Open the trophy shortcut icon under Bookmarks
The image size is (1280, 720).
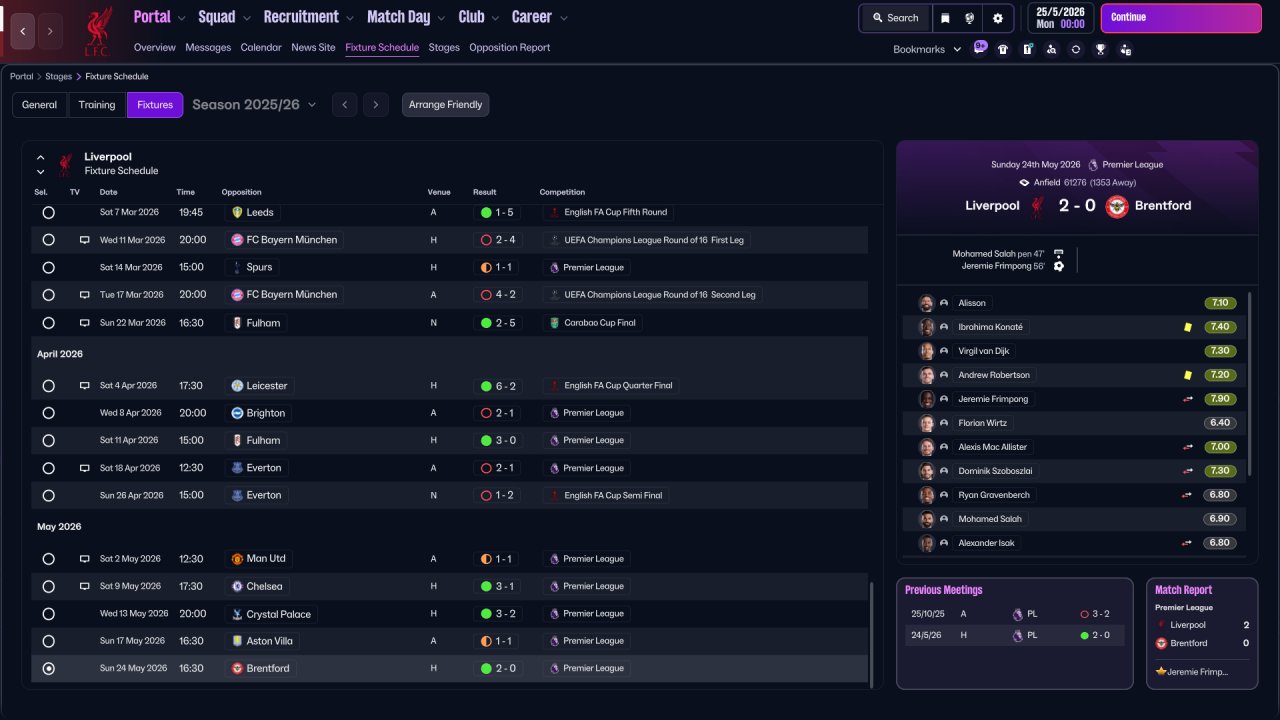coord(1100,49)
